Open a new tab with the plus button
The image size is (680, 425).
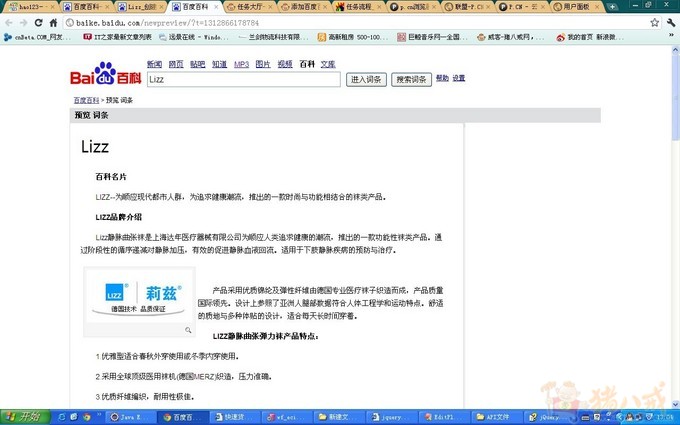(x=612, y=7)
